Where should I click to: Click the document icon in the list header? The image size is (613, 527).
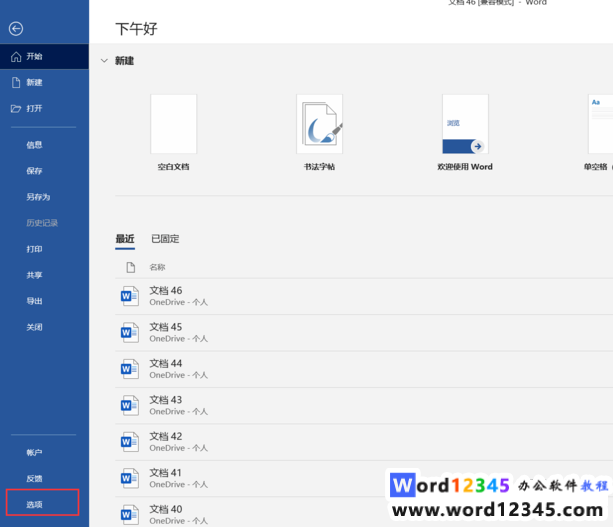pos(131,267)
